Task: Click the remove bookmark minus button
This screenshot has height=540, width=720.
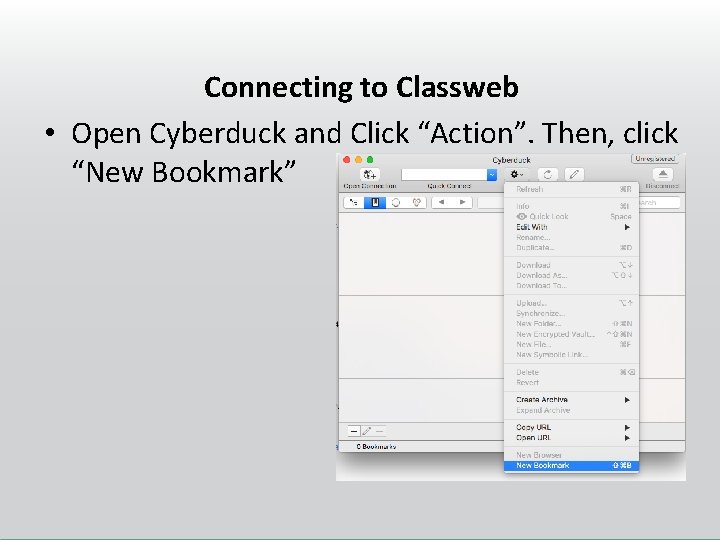Action: click(379, 431)
